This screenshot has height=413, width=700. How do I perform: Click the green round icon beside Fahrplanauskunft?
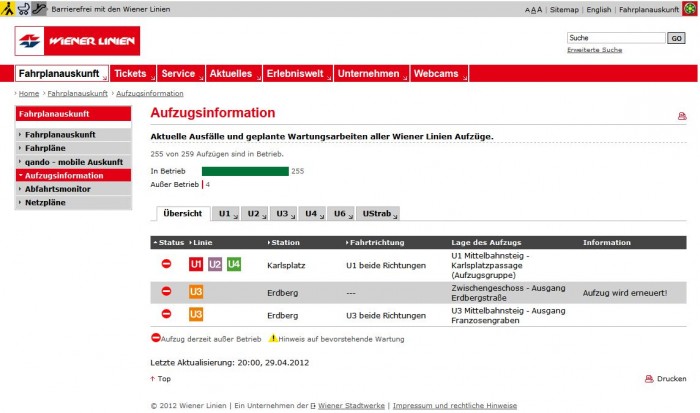click(689, 9)
